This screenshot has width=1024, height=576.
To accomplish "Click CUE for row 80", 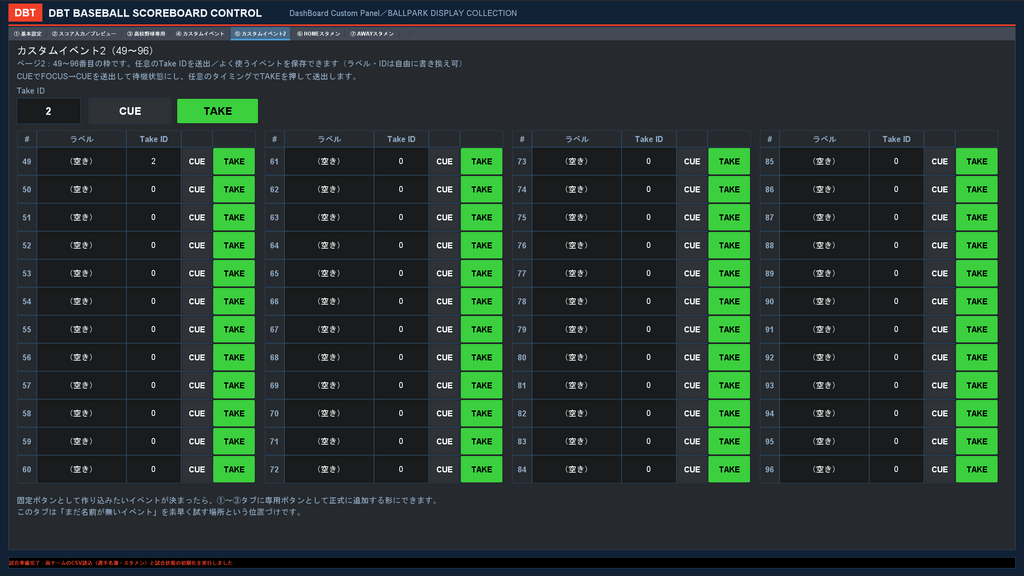I will coord(692,357).
